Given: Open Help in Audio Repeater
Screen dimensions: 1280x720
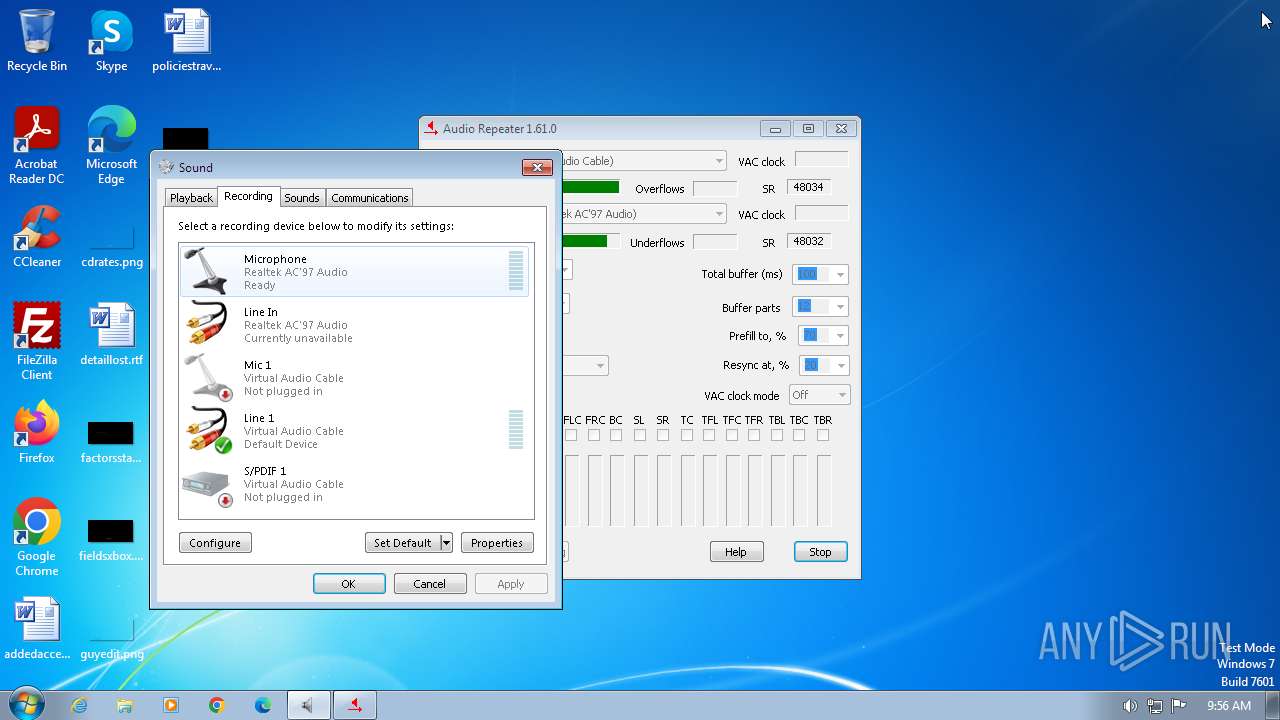Looking at the screenshot, I should (x=736, y=552).
